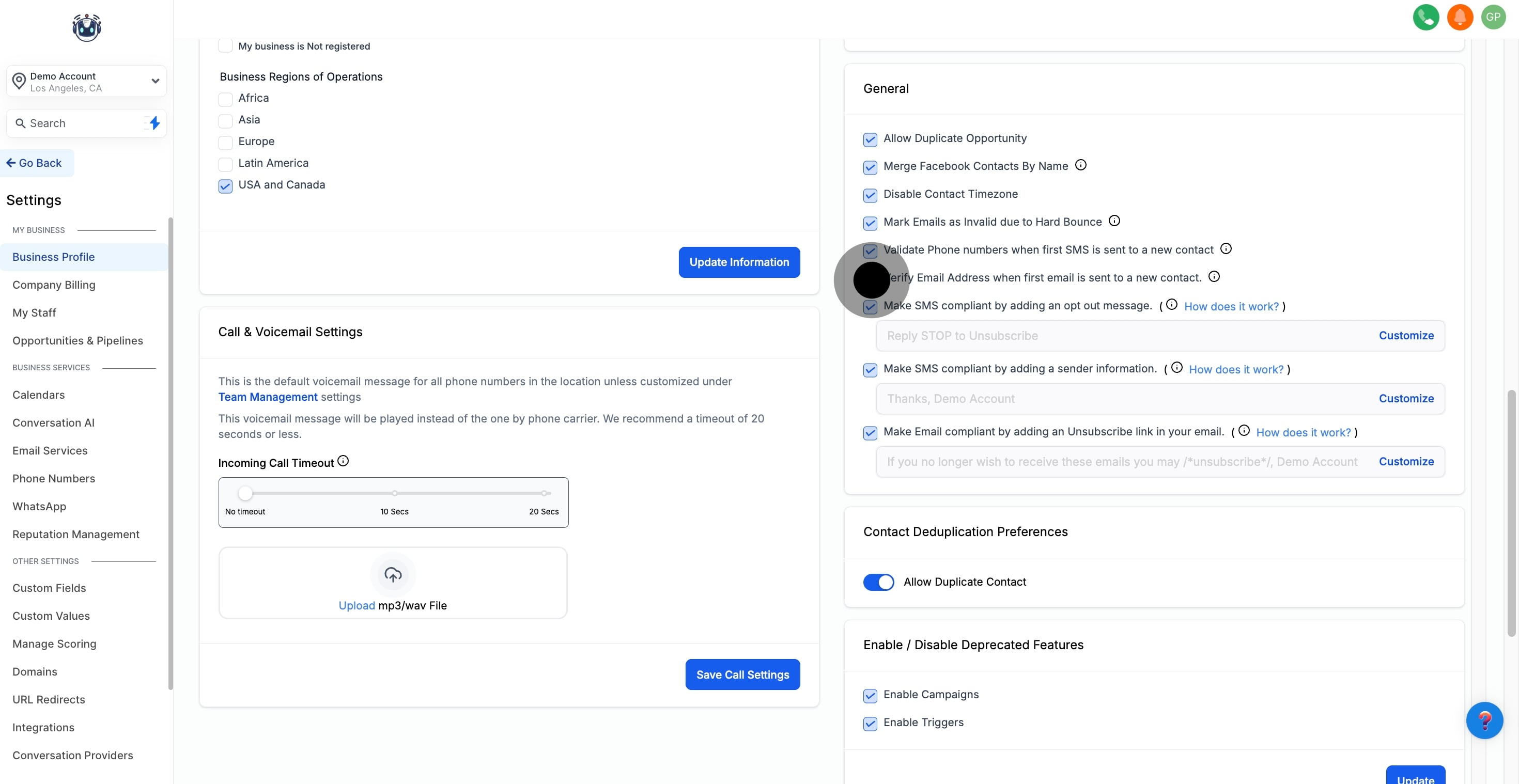Click info icon beside Merge Facebook Contacts
This screenshot has height=784, width=1519.
(1080, 165)
